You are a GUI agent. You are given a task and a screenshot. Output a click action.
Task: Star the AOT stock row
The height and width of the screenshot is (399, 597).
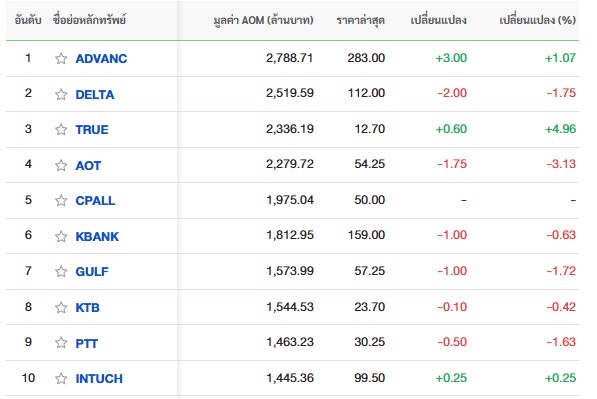pos(61,165)
